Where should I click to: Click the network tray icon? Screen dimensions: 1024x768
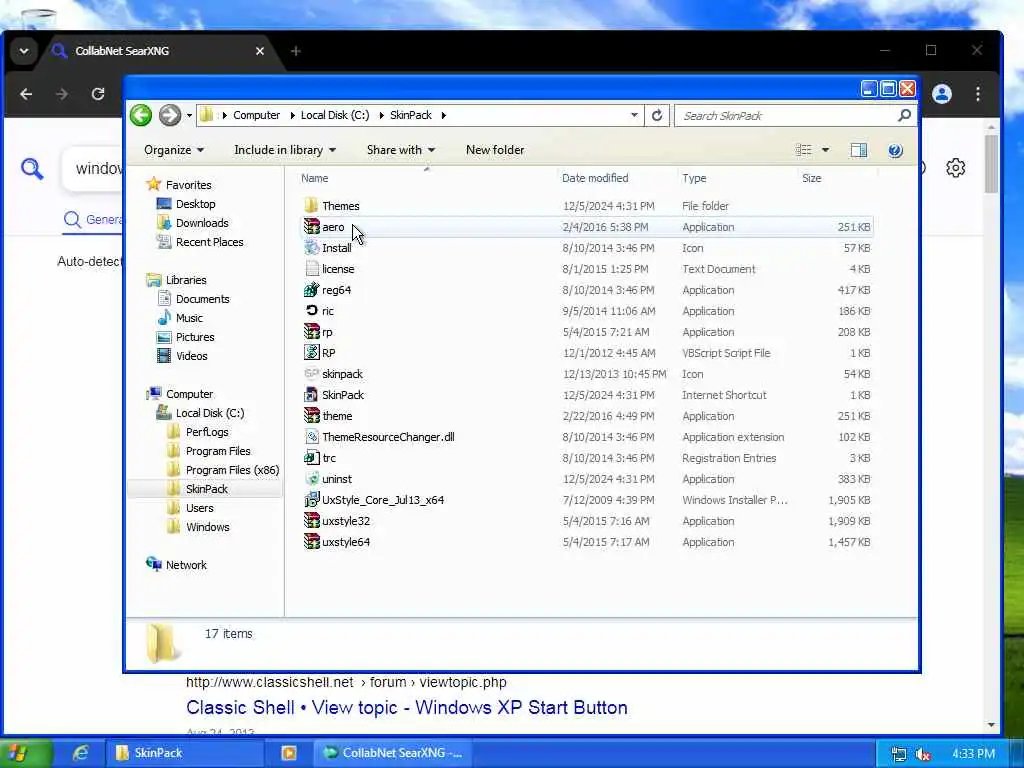[899, 754]
